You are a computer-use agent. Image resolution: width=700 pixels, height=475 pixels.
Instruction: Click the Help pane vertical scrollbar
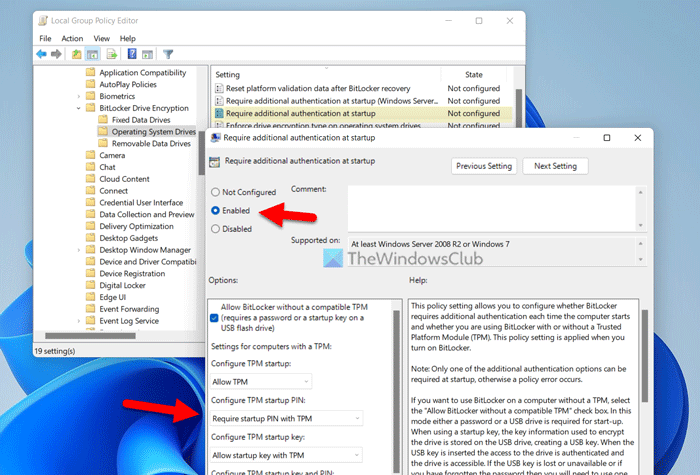pos(645,356)
